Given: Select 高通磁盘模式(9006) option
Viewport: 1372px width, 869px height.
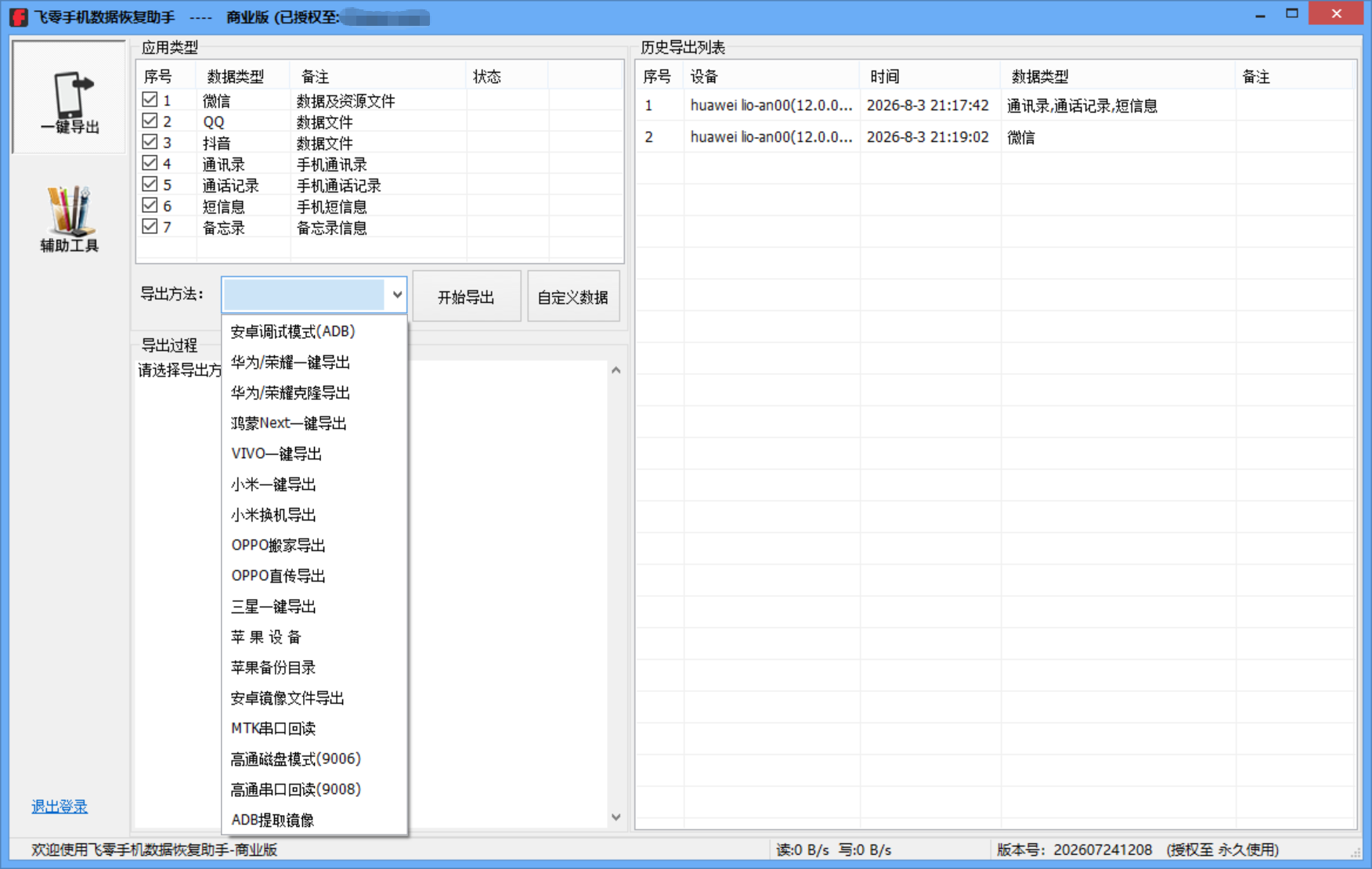Looking at the screenshot, I should point(314,759).
